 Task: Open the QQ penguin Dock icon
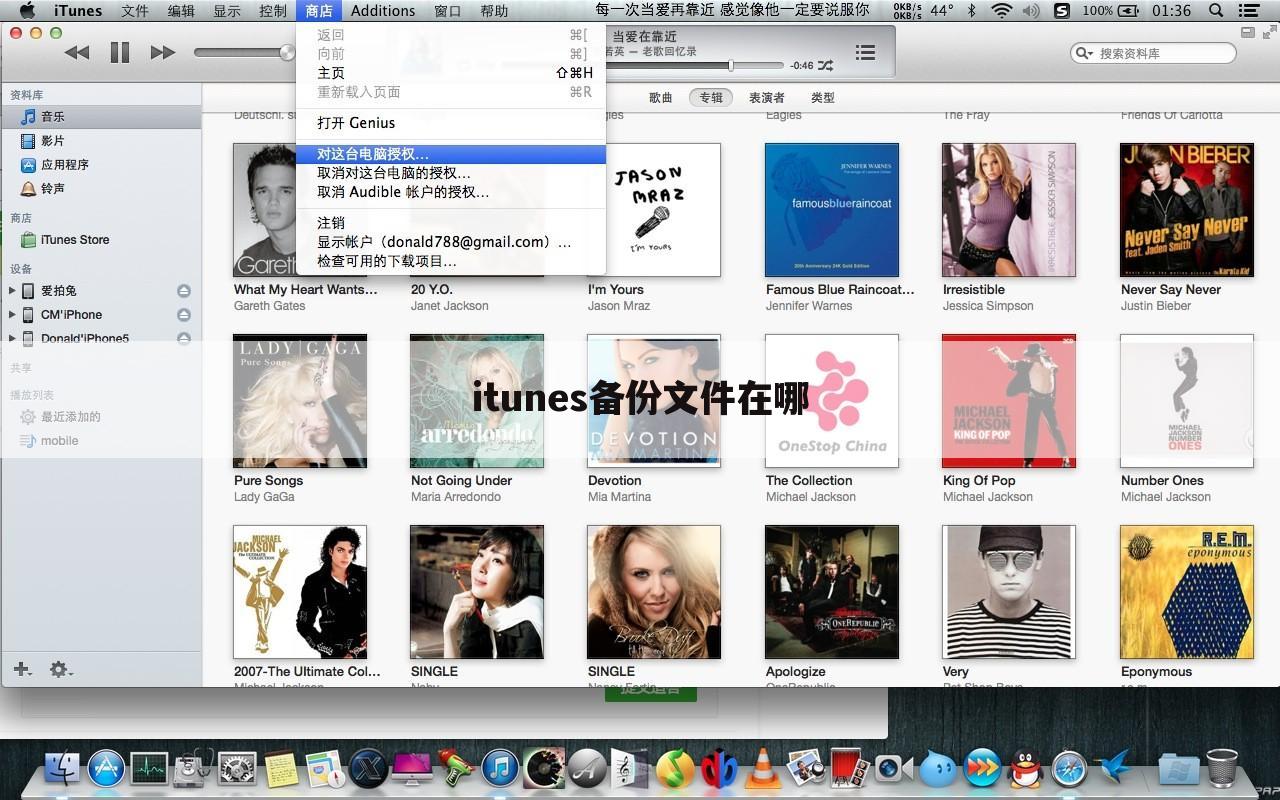tap(1026, 768)
